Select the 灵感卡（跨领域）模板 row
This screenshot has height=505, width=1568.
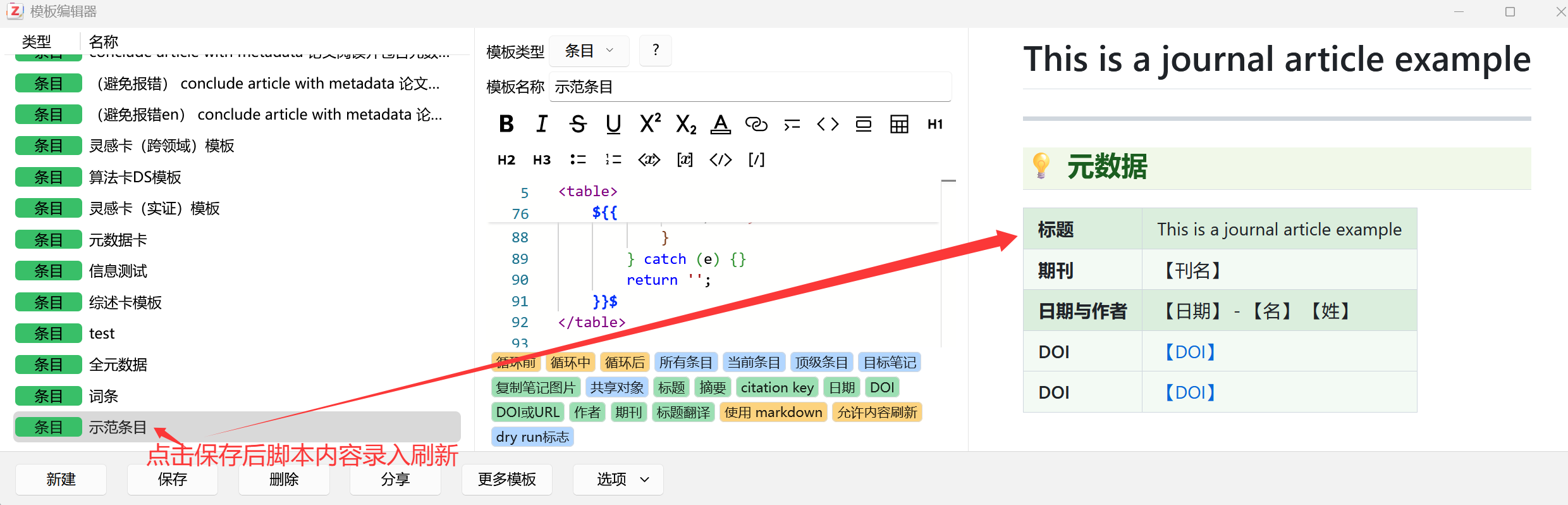point(237,146)
